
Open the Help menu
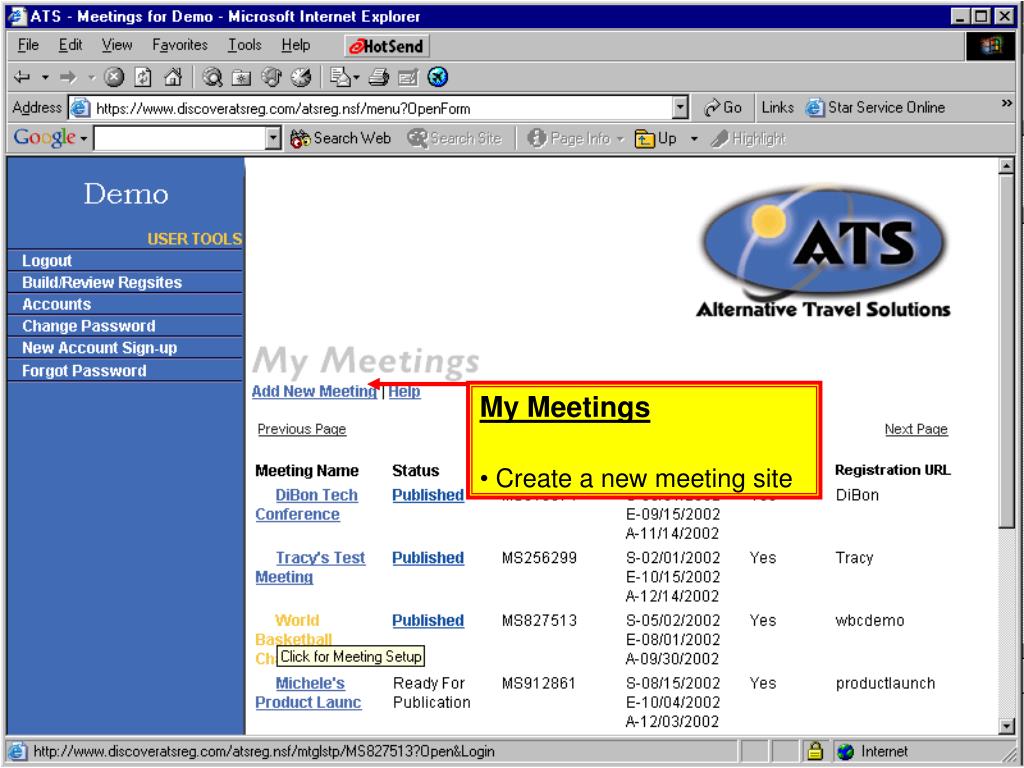(x=296, y=45)
